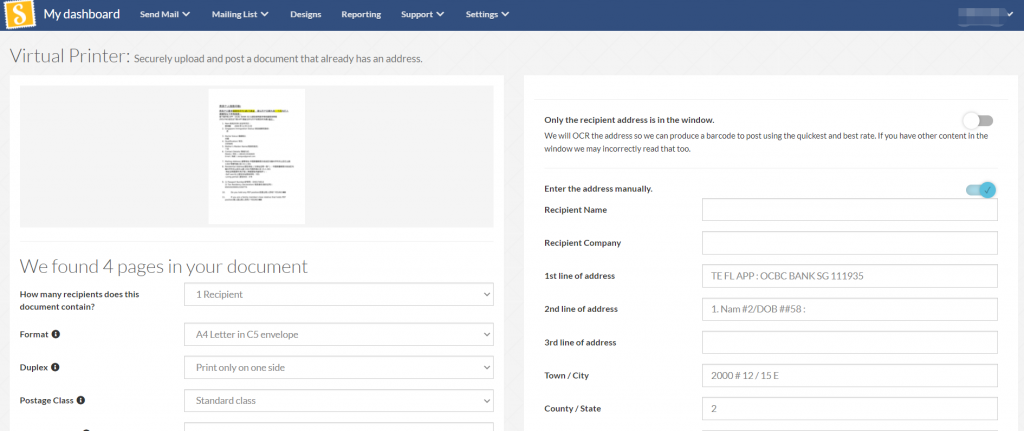The image size is (1024, 431).
Task: Open the Send Mail menu
Action: [165, 14]
